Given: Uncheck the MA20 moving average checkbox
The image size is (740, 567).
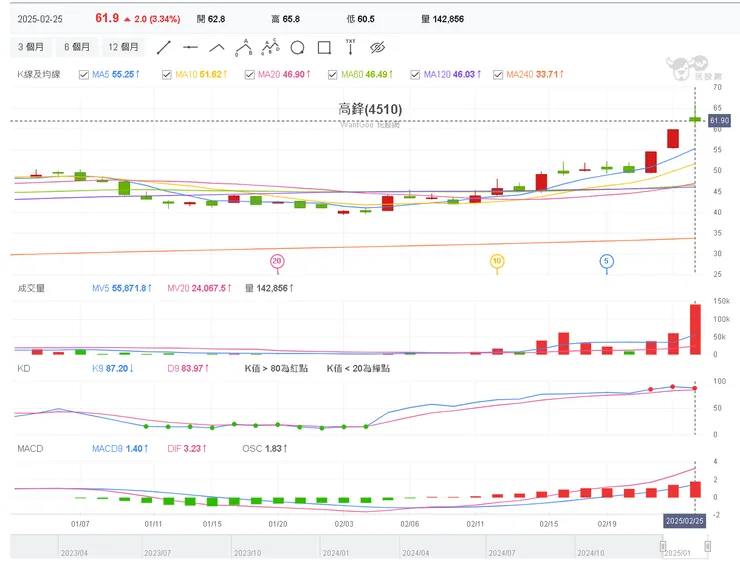Looking at the screenshot, I should coord(250,75).
